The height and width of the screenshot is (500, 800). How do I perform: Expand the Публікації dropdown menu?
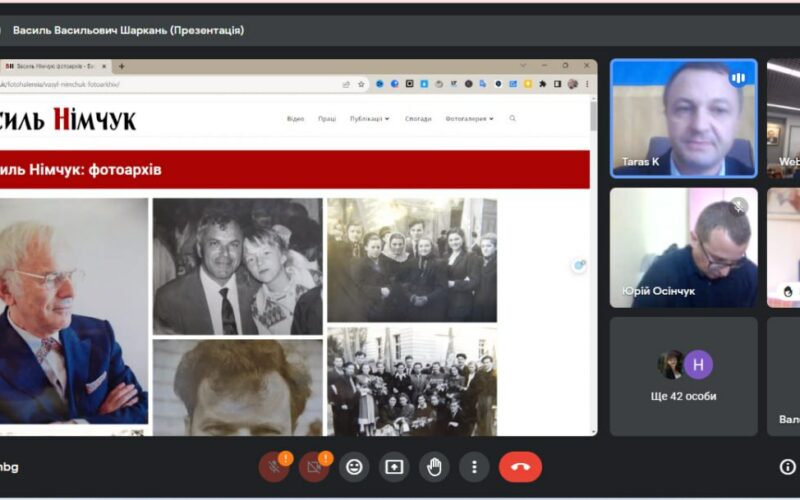(x=369, y=119)
